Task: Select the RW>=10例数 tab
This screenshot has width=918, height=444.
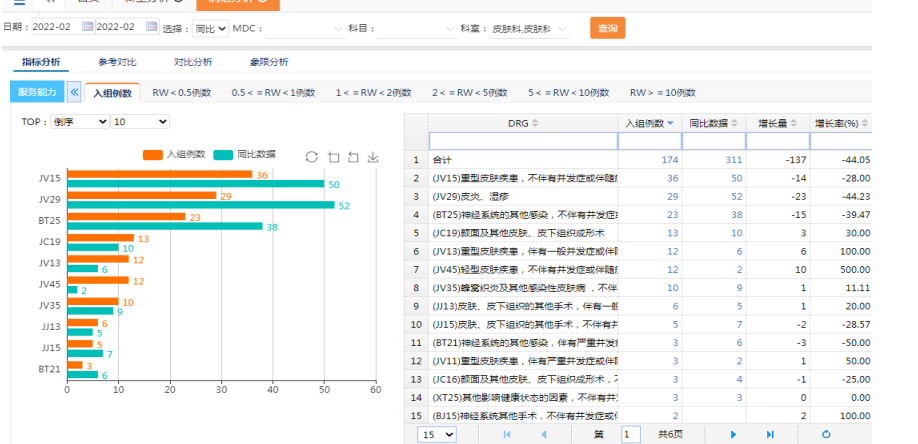Action: coord(663,93)
